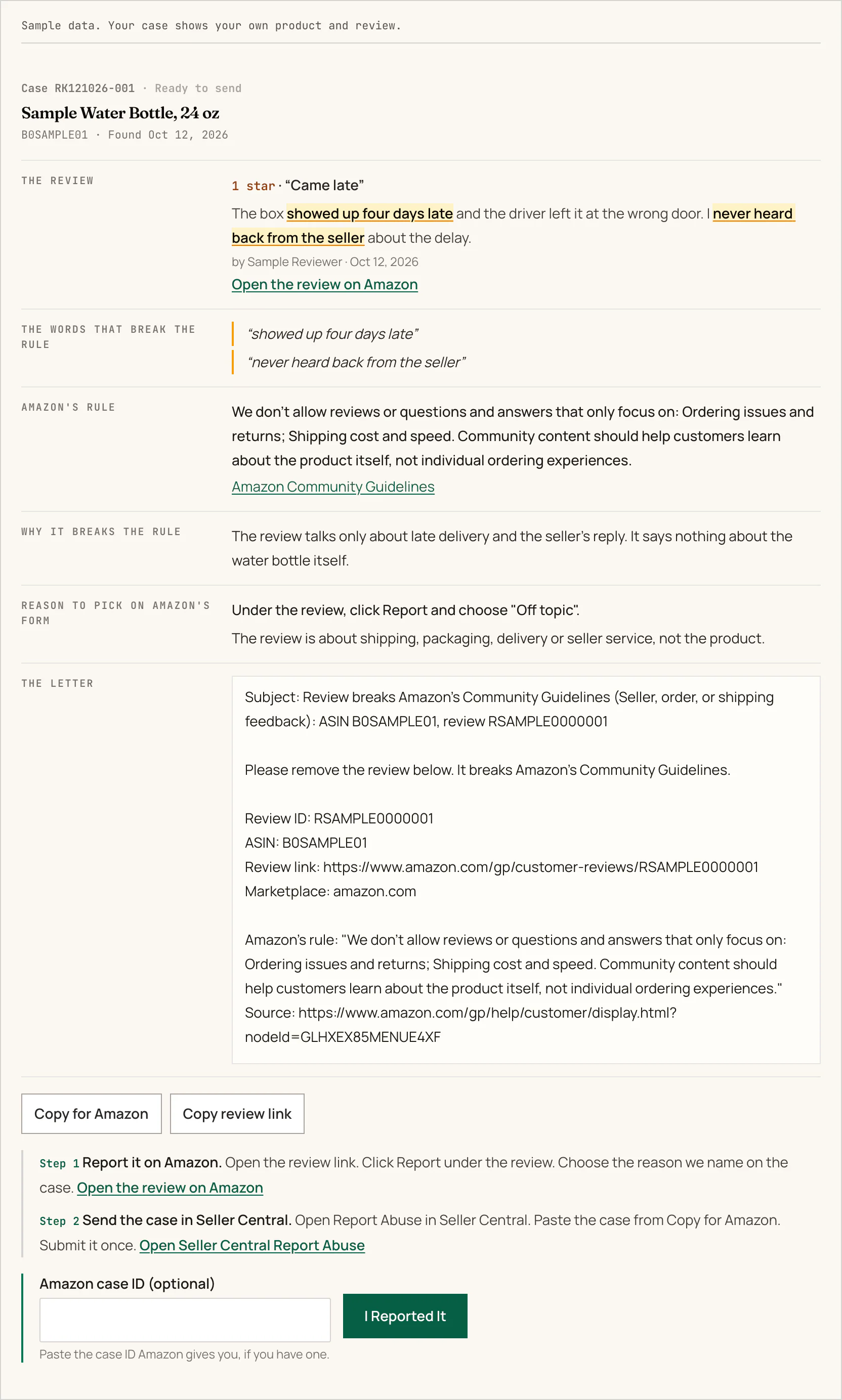The height and width of the screenshot is (1400, 842).
Task: Select the highlighted phrase "showed up four days late" in review
Action: [x=370, y=214]
